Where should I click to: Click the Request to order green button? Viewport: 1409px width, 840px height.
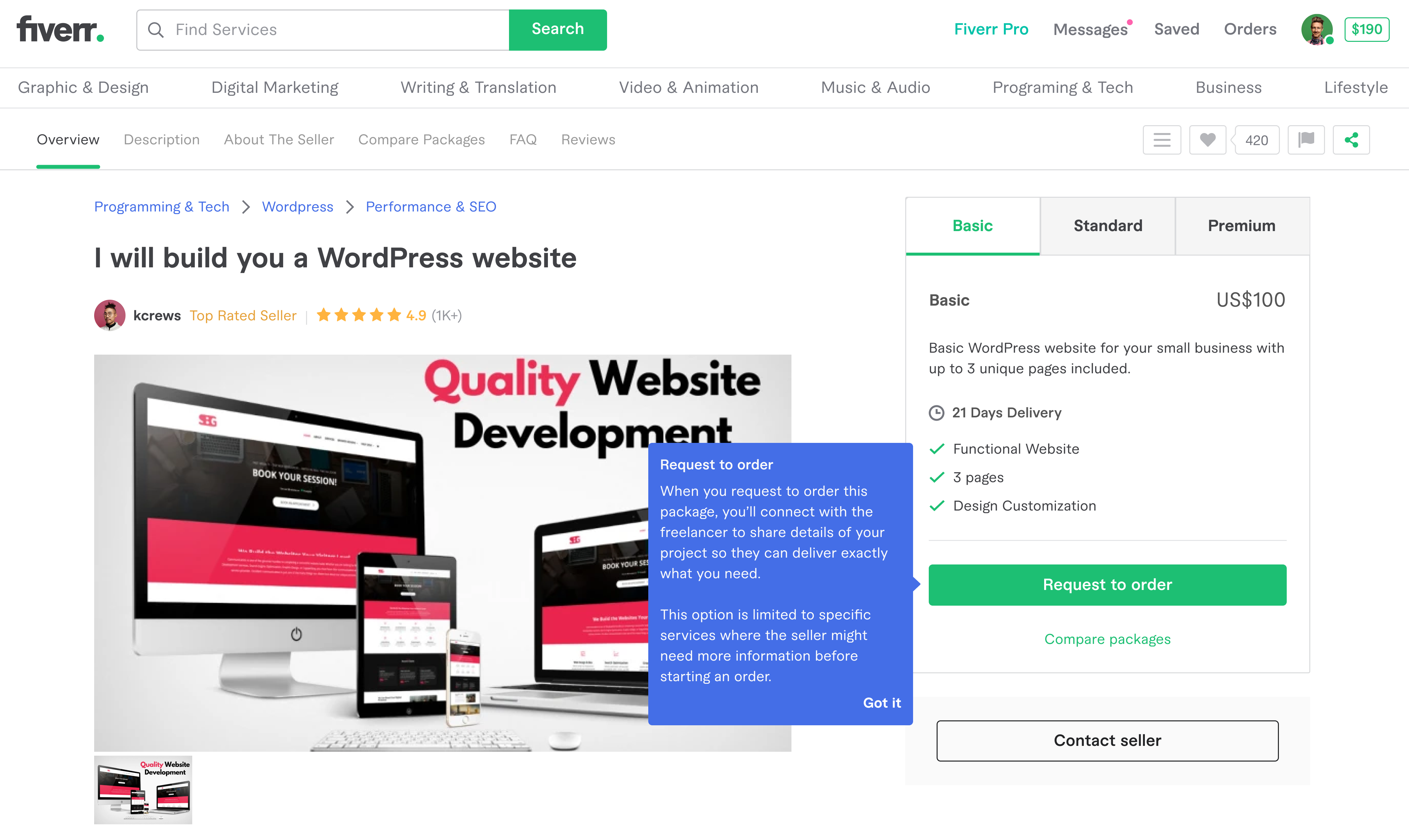(x=1107, y=584)
